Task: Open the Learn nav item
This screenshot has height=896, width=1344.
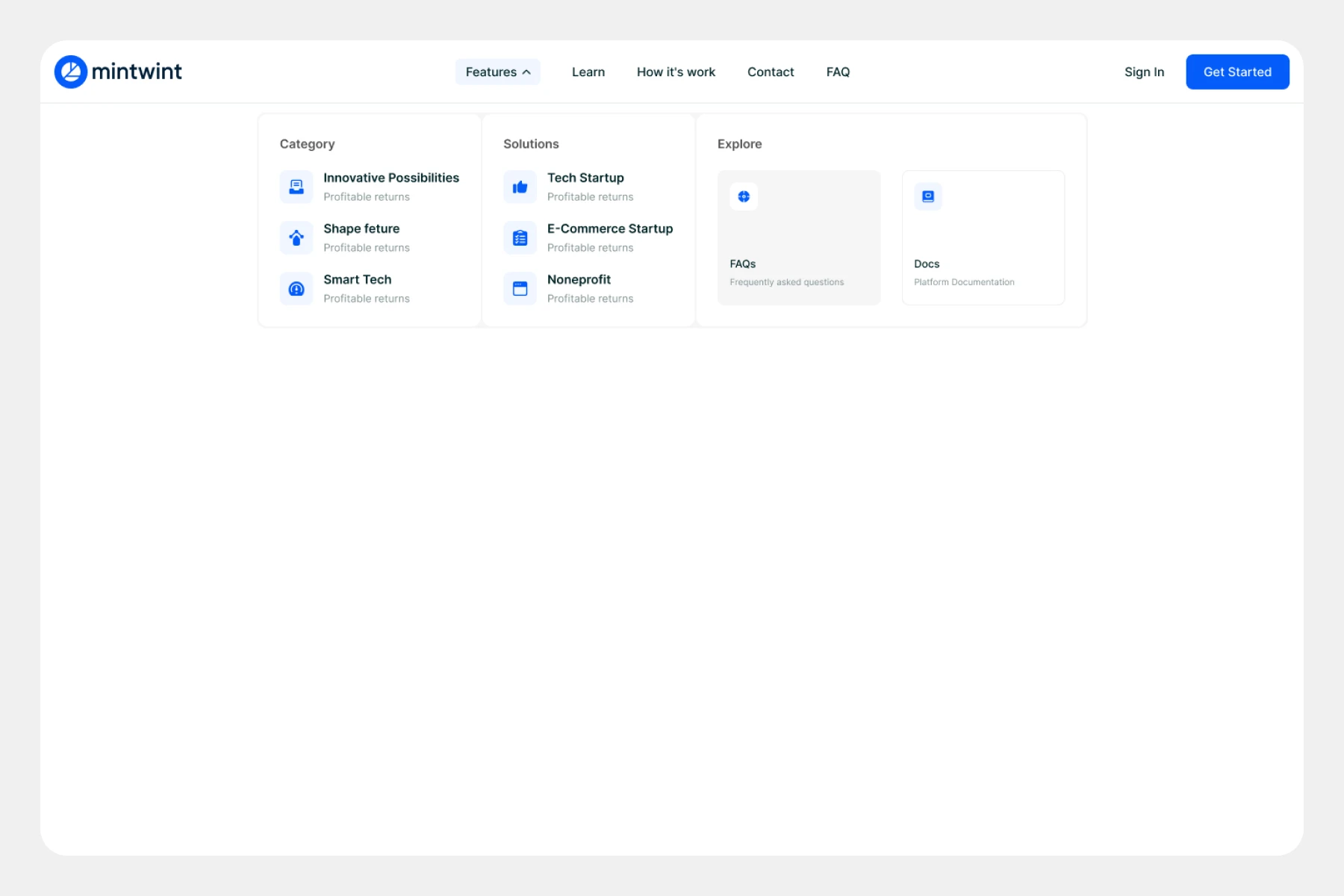Action: (588, 72)
